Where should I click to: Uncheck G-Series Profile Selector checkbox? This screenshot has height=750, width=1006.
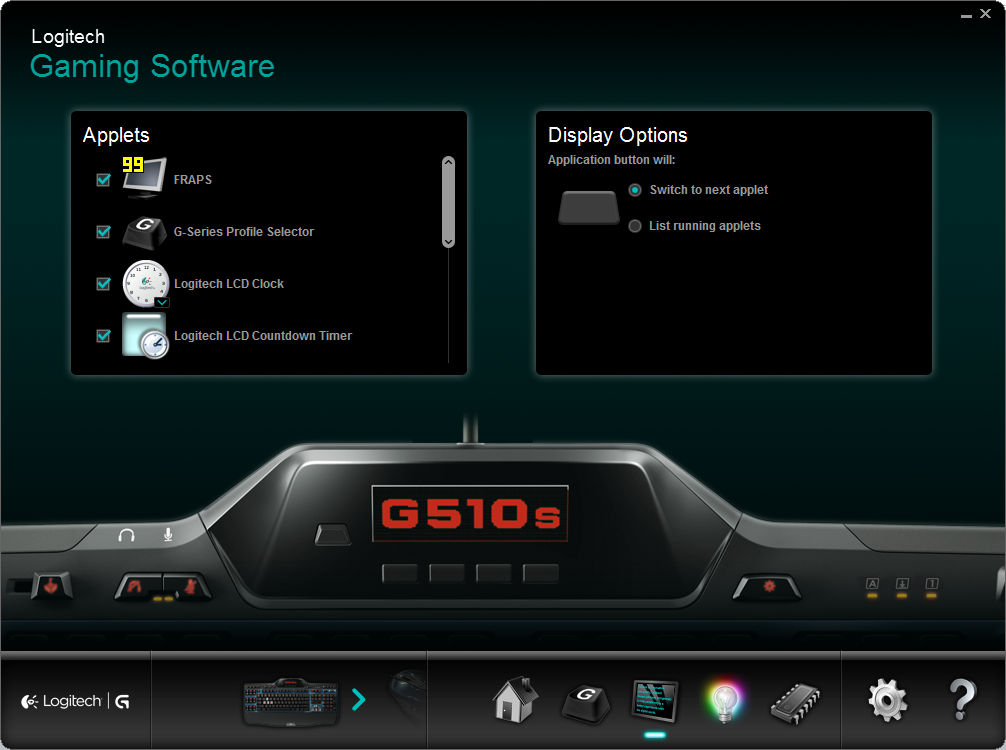point(103,232)
